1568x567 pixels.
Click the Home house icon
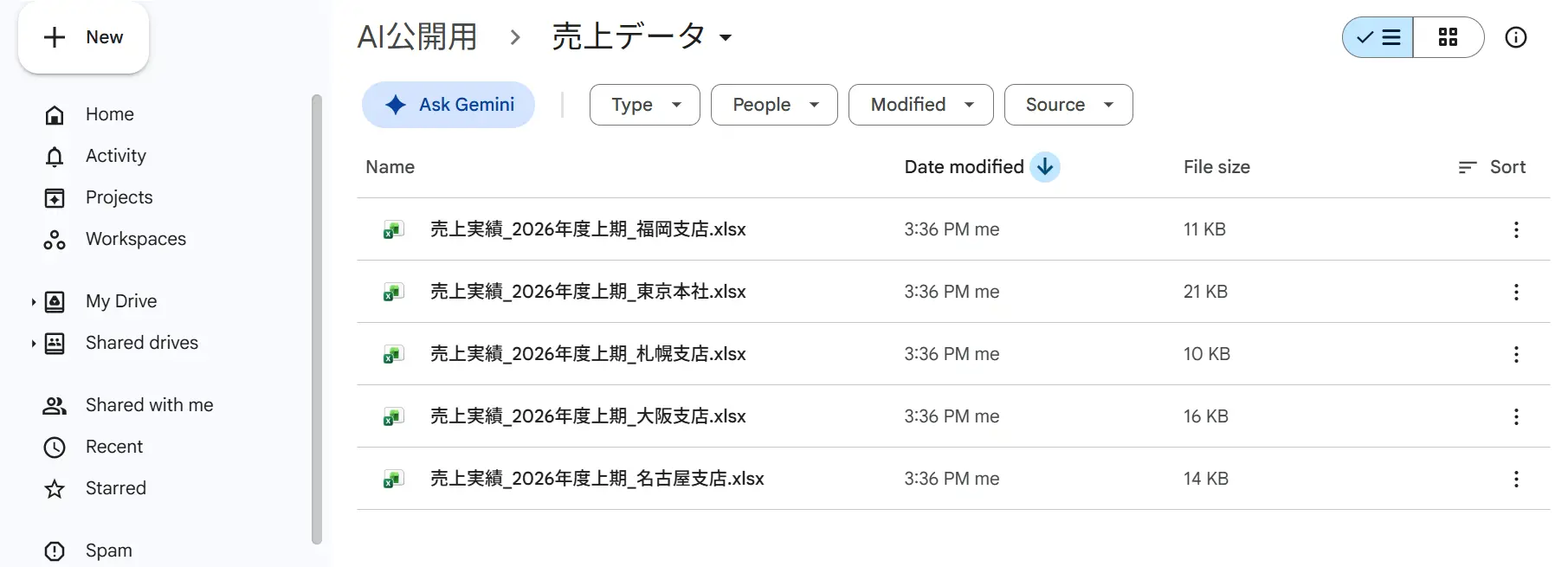coord(55,115)
